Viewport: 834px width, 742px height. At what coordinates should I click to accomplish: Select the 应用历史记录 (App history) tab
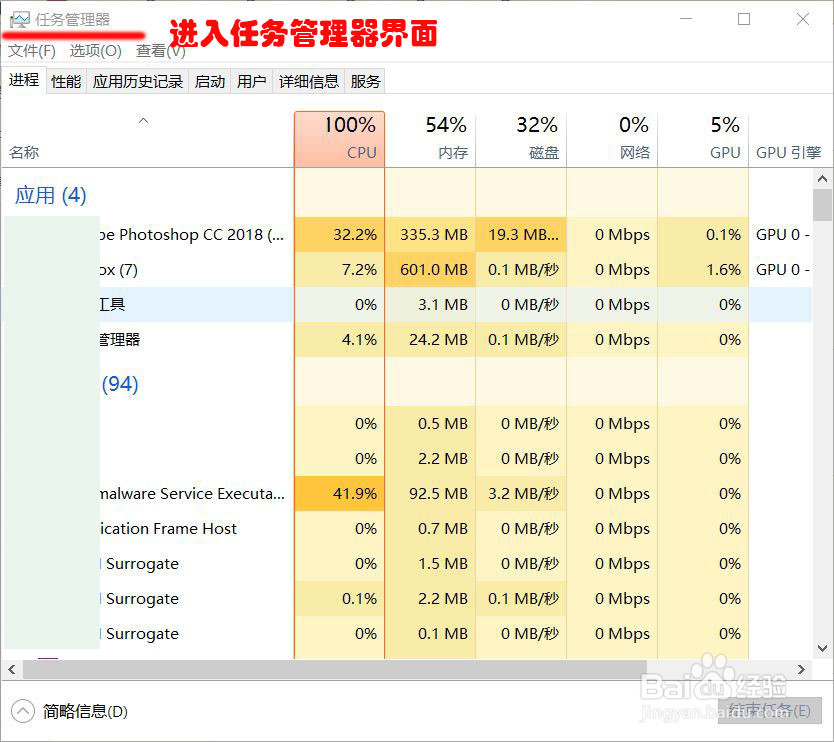pos(139,81)
